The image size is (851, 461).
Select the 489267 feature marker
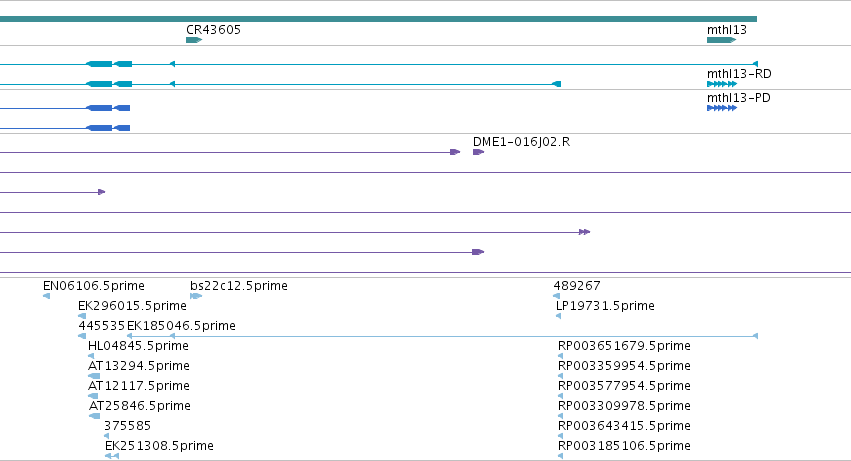tap(556, 296)
